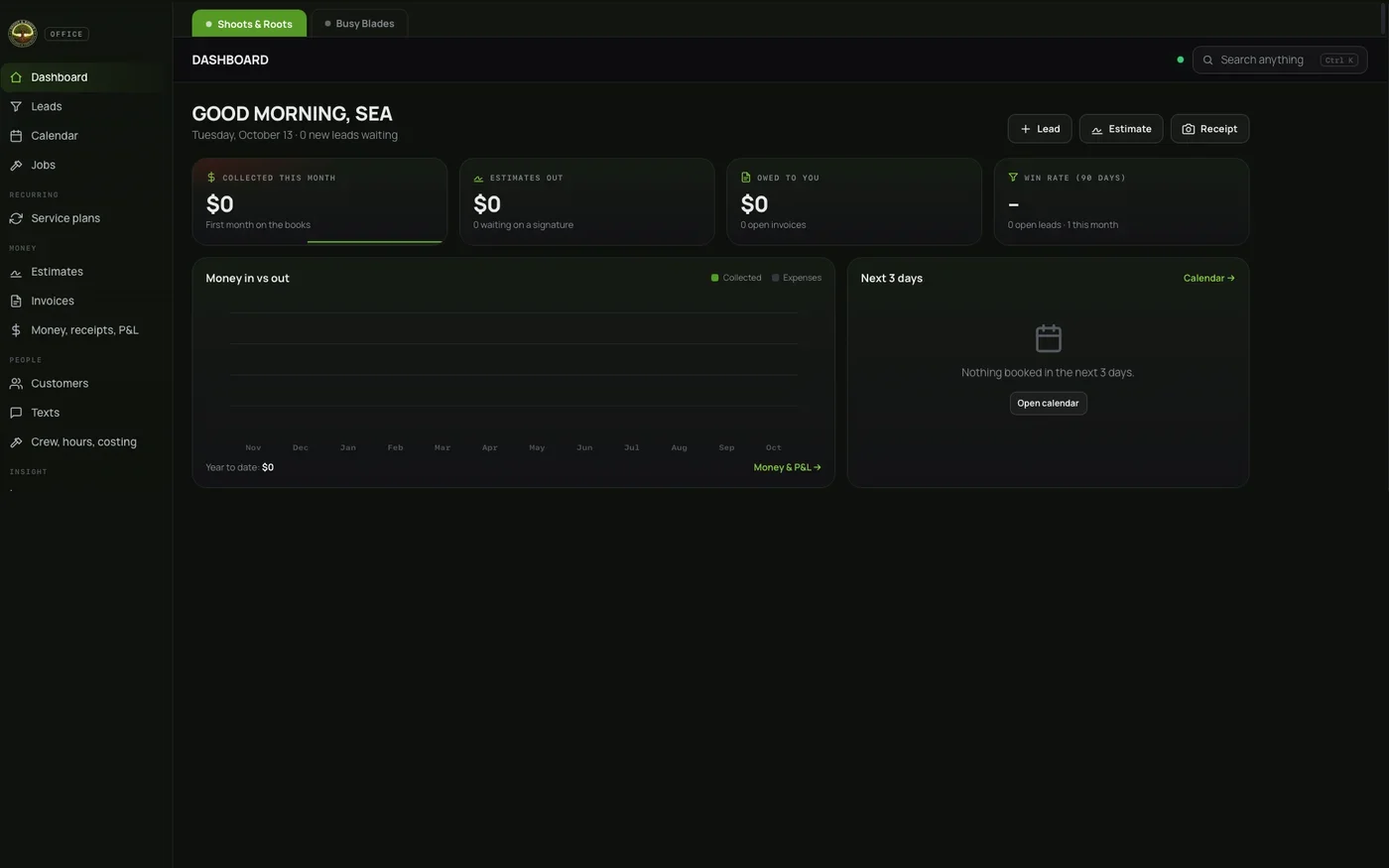
Task: Click the Receipt button
Action: point(1209,129)
